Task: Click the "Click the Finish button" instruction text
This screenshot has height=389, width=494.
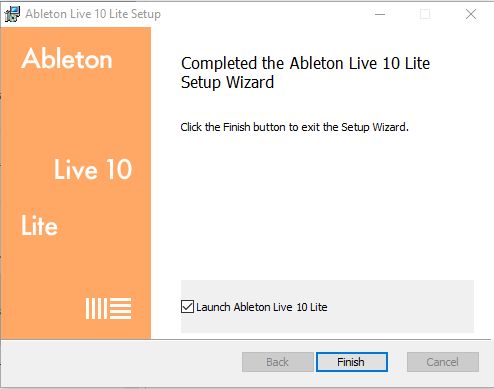Action: coord(294,127)
